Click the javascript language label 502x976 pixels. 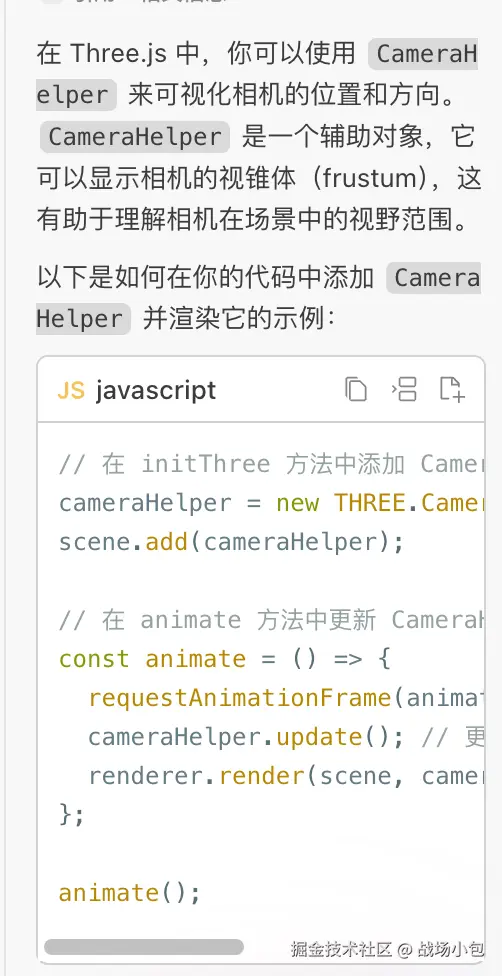156,391
